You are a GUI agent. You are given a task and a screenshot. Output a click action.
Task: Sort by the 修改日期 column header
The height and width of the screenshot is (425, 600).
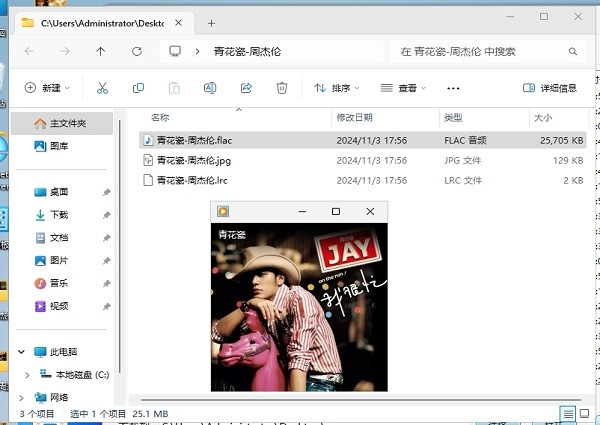pos(353,118)
